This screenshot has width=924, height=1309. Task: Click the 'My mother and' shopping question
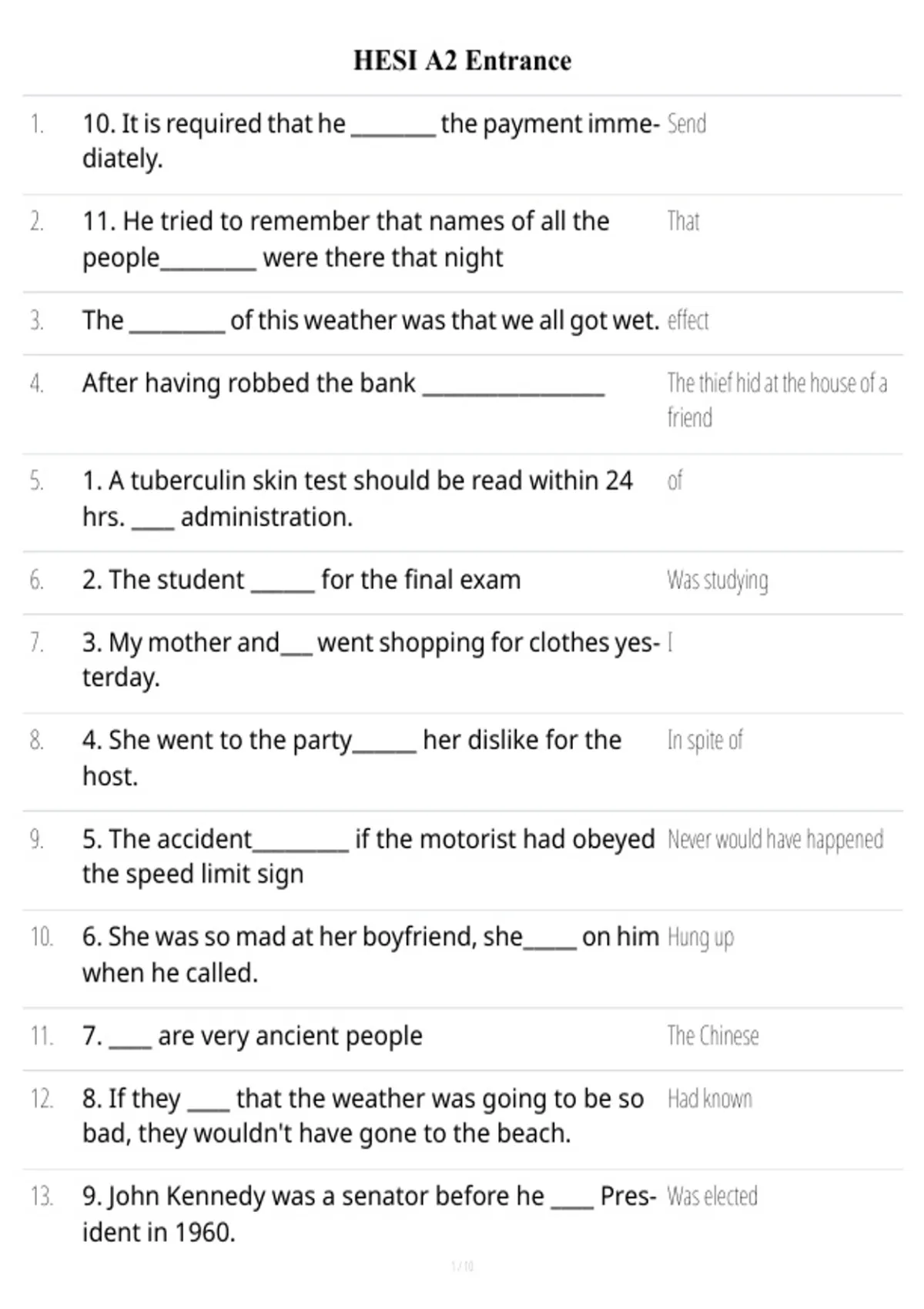pos(371,660)
